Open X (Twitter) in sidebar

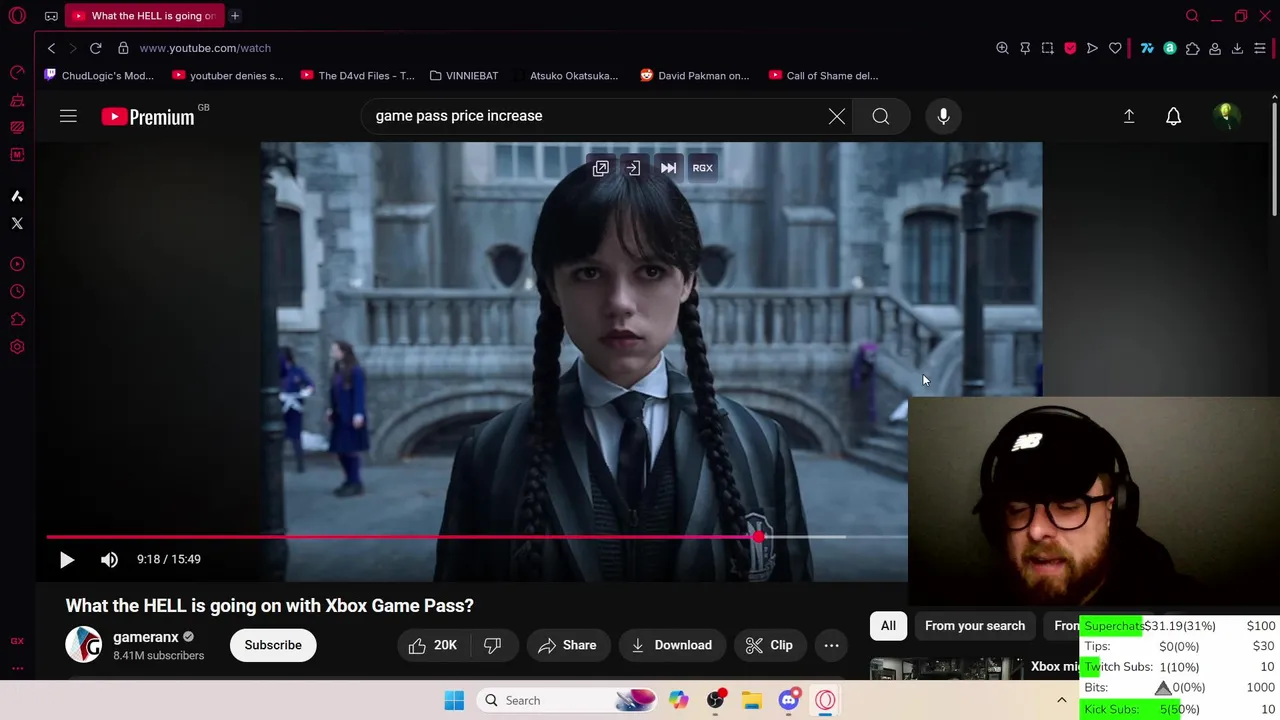pyautogui.click(x=17, y=223)
